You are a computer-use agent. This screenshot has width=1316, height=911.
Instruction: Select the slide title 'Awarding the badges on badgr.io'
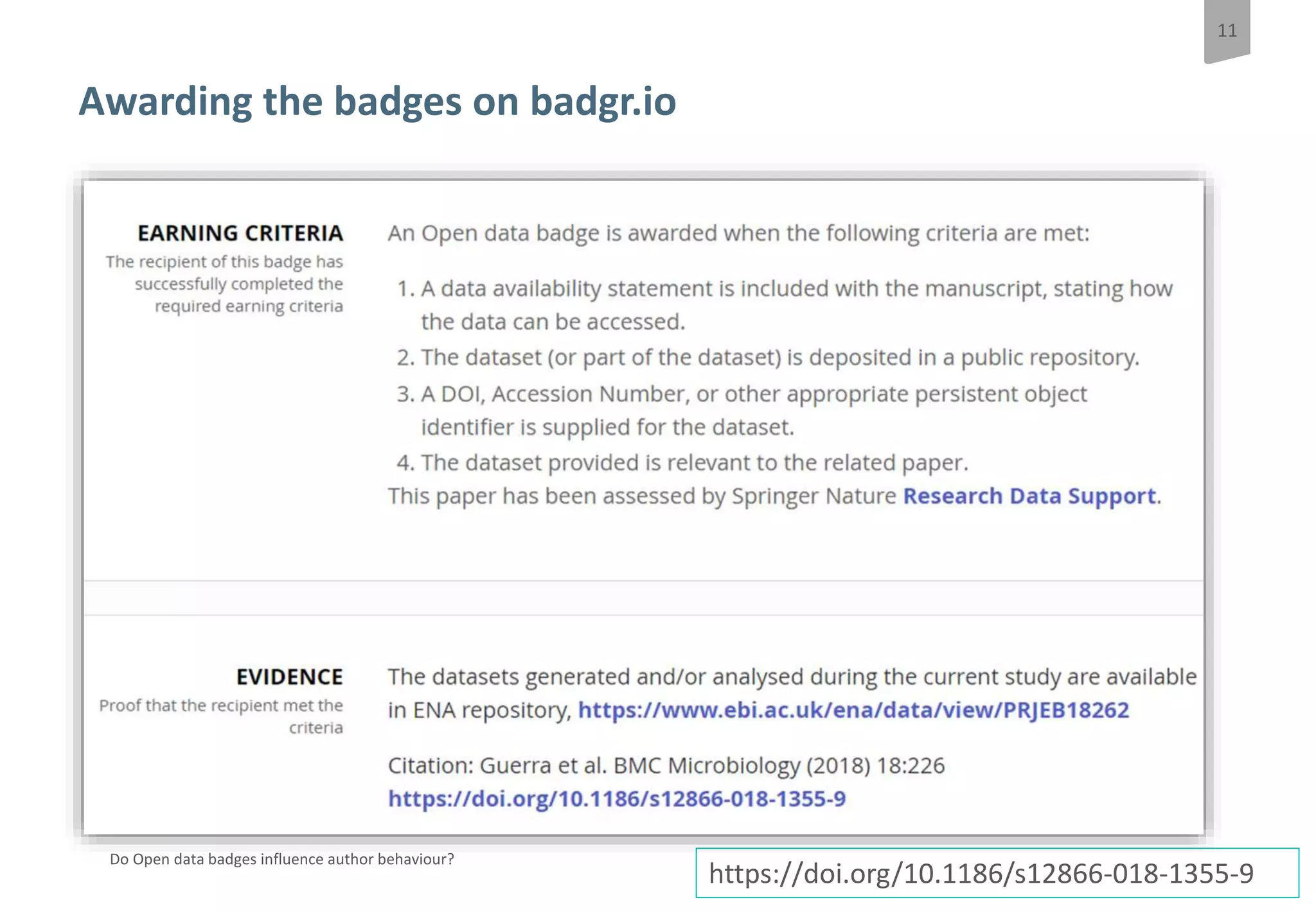tap(377, 102)
